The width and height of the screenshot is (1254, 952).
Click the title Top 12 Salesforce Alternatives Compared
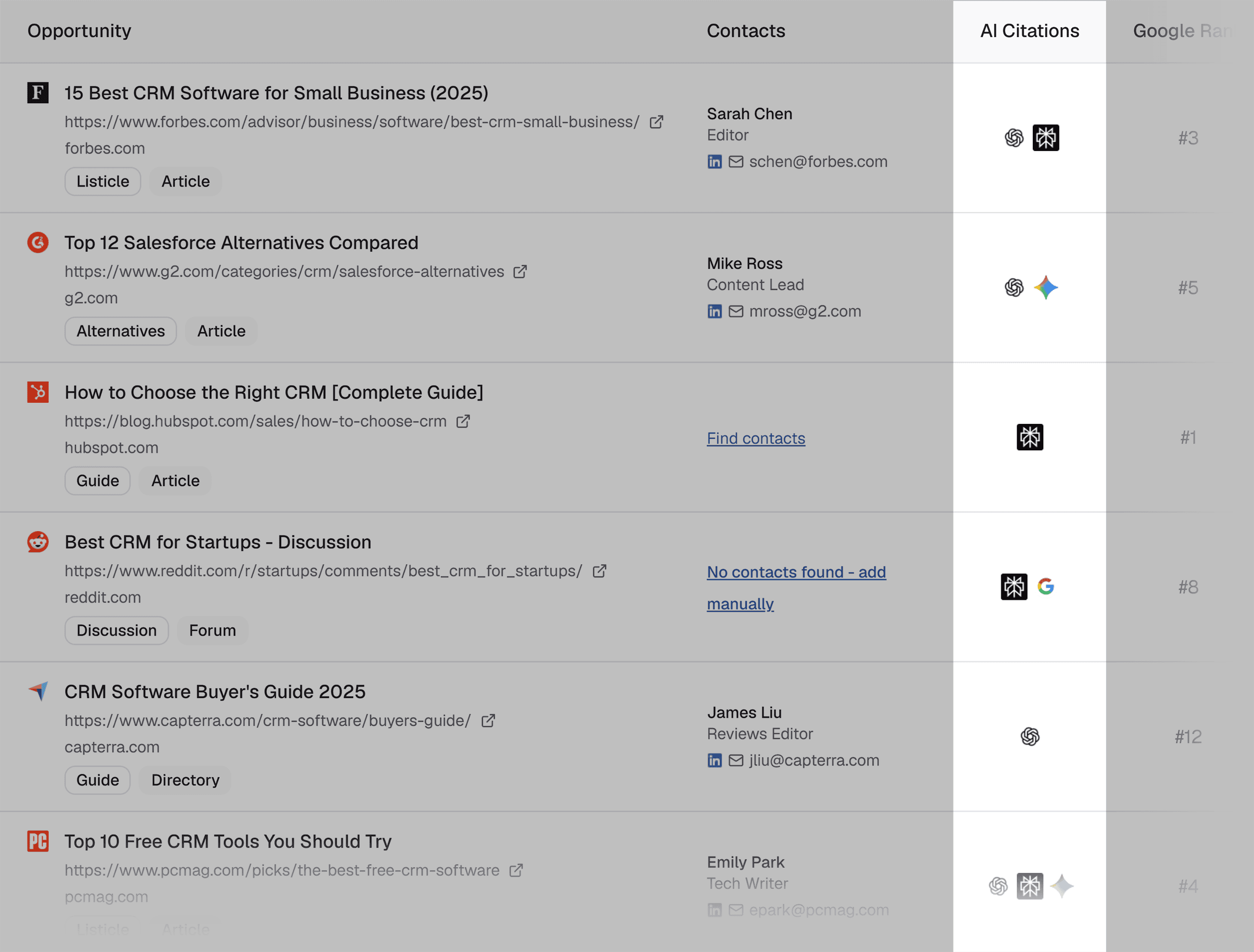241,243
